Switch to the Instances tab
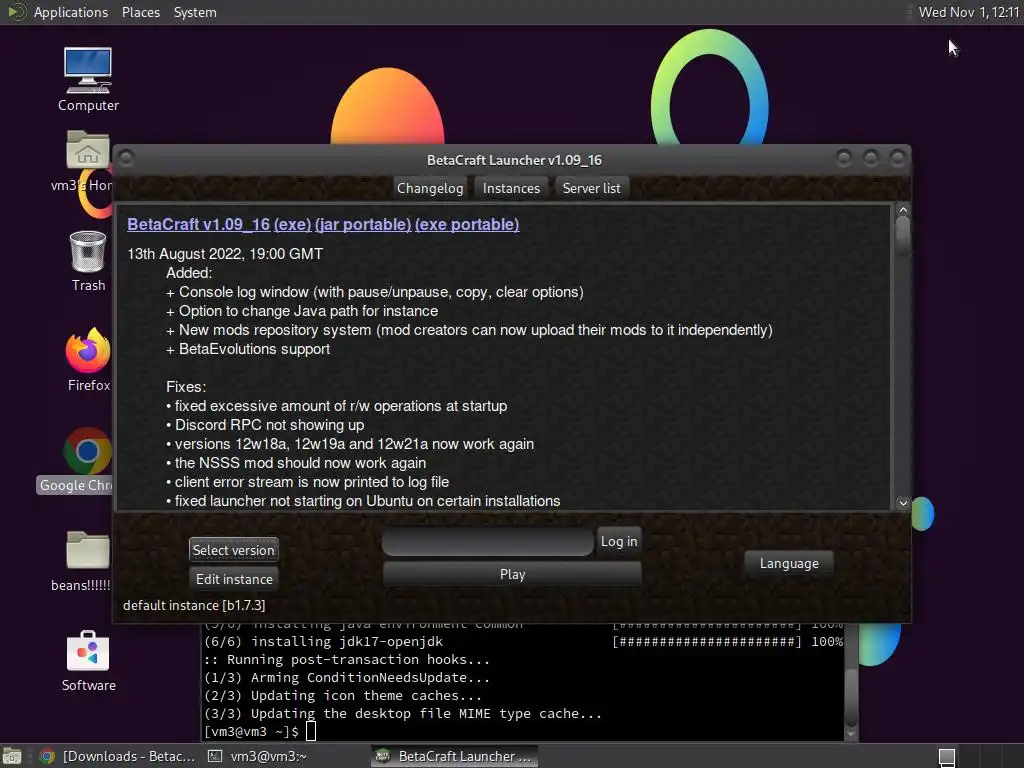1024x768 pixels. [x=511, y=188]
